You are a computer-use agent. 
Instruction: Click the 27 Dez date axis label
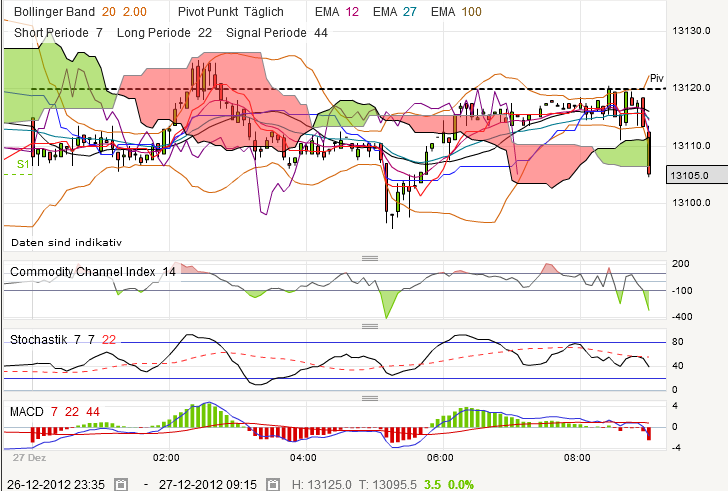click(29, 458)
